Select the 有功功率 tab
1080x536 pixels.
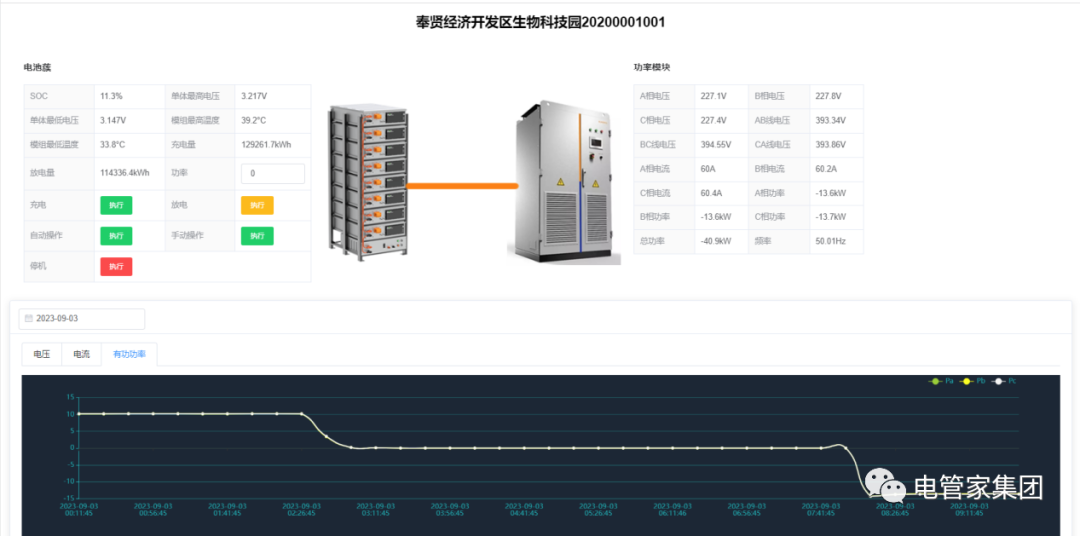[x=129, y=354]
